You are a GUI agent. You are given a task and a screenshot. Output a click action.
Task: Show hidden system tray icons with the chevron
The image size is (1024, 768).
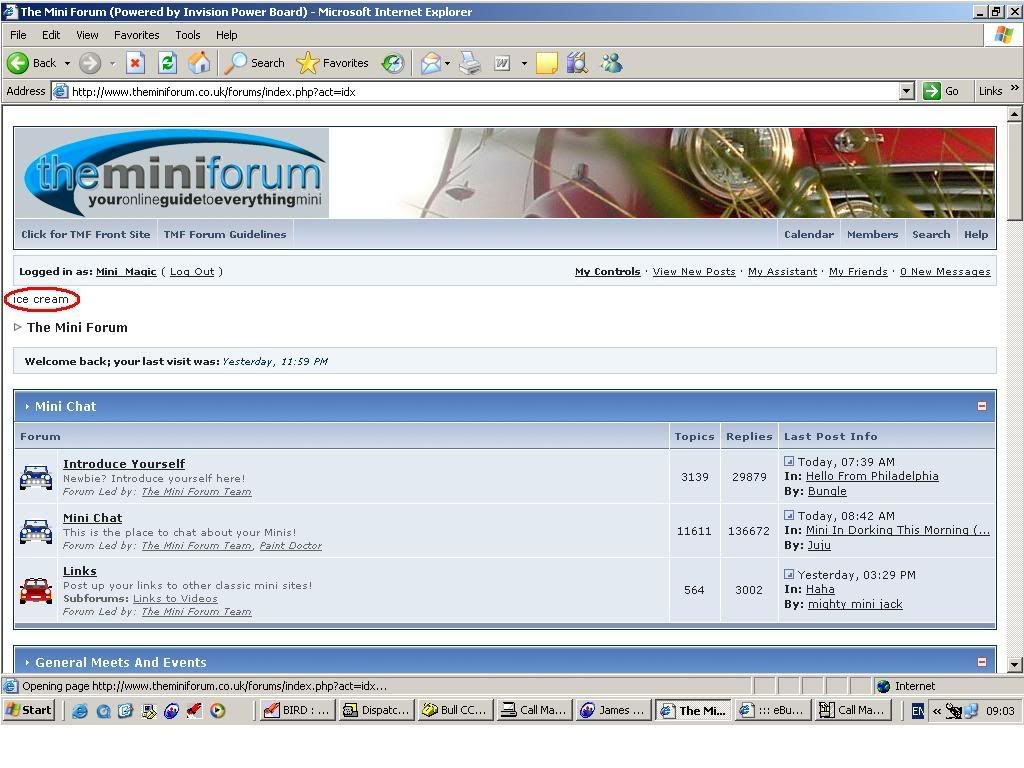click(936, 711)
